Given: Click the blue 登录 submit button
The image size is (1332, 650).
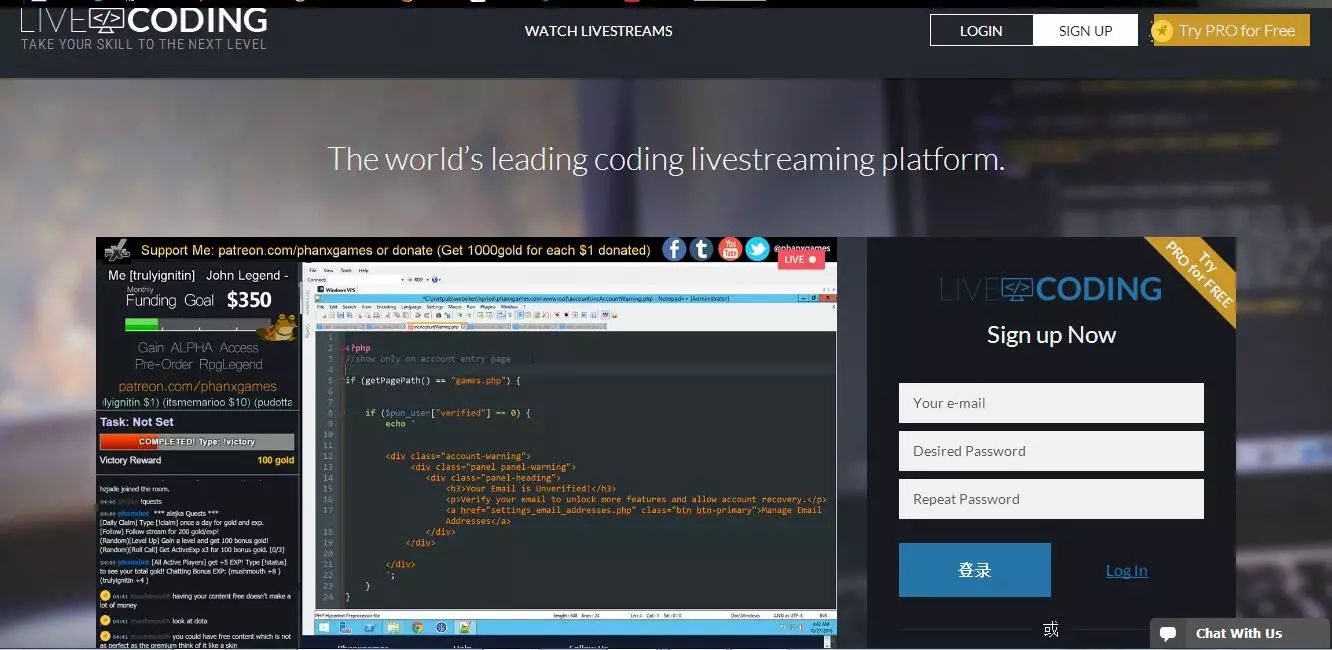Looking at the screenshot, I should coord(975,570).
